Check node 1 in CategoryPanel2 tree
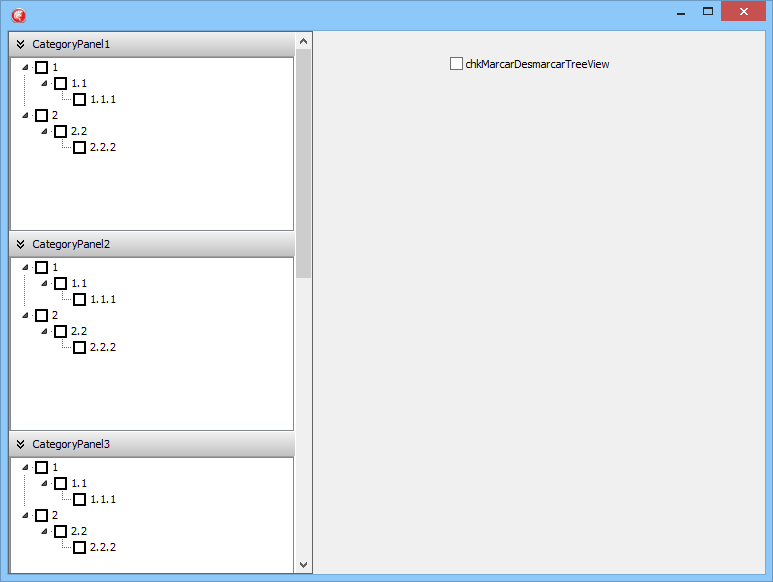 [x=41, y=268]
